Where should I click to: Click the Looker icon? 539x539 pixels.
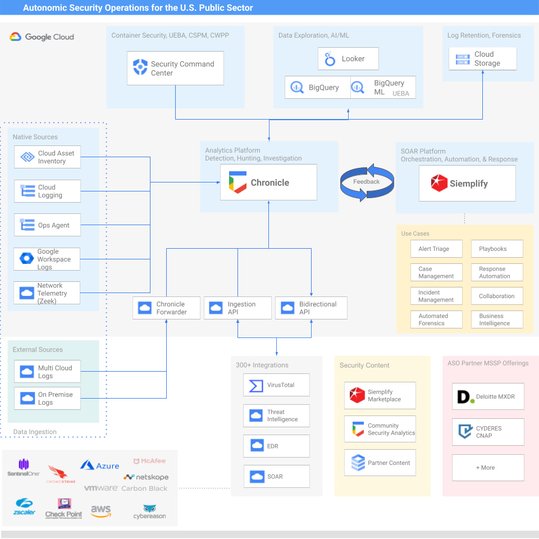click(330, 59)
